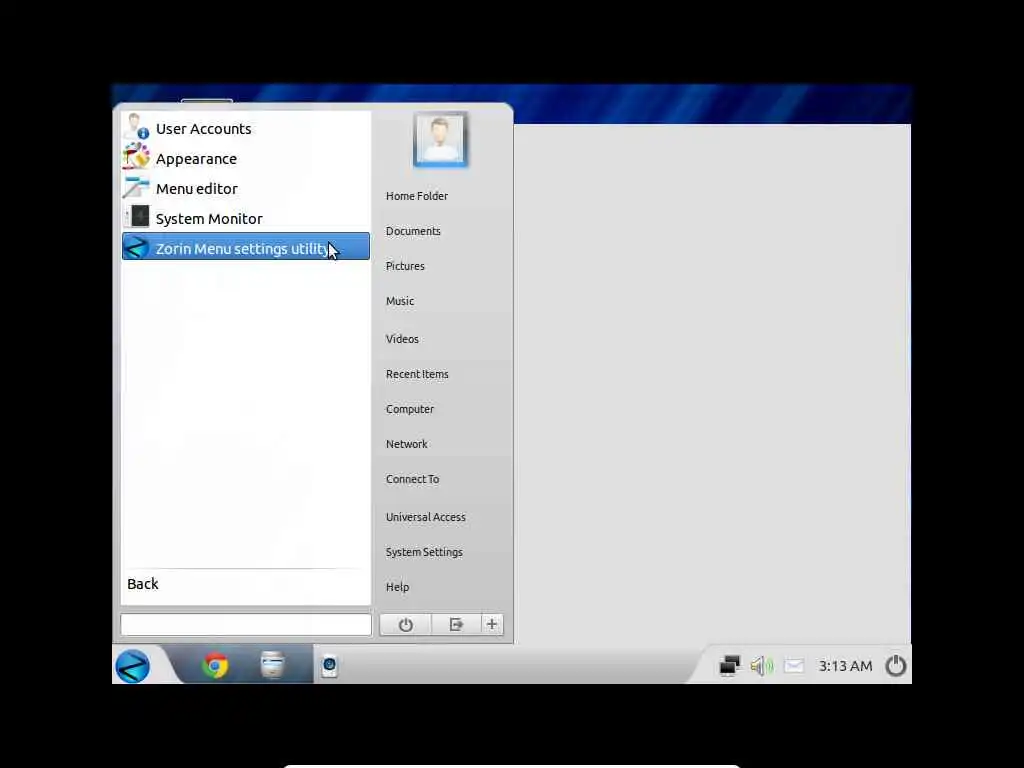Click the running application taskbar icon
1024x768 pixels.
pos(330,666)
